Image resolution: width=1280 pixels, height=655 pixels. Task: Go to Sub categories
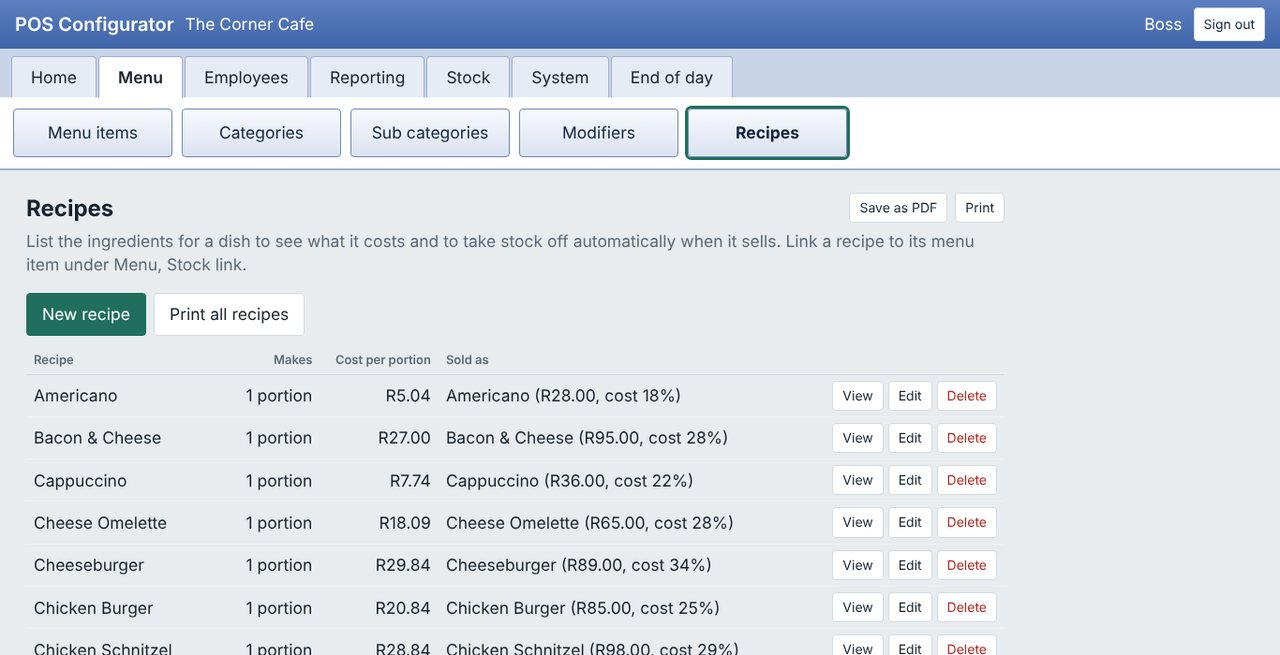tap(430, 133)
